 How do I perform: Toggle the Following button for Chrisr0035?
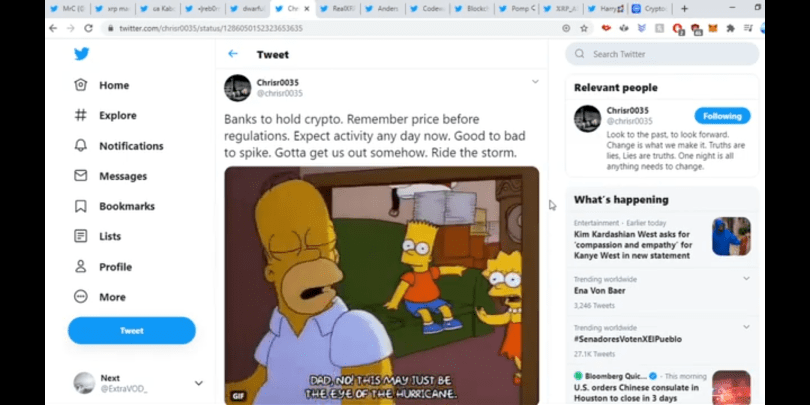(722, 116)
